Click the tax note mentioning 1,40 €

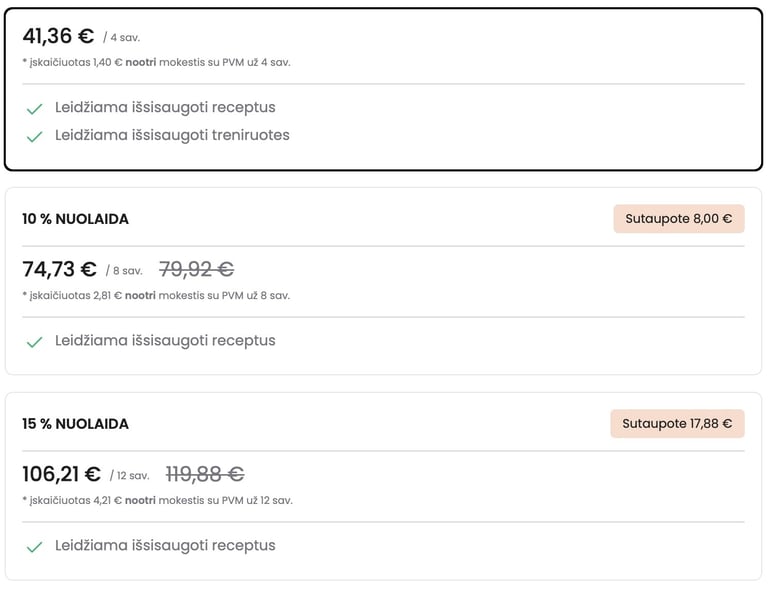click(x=156, y=62)
